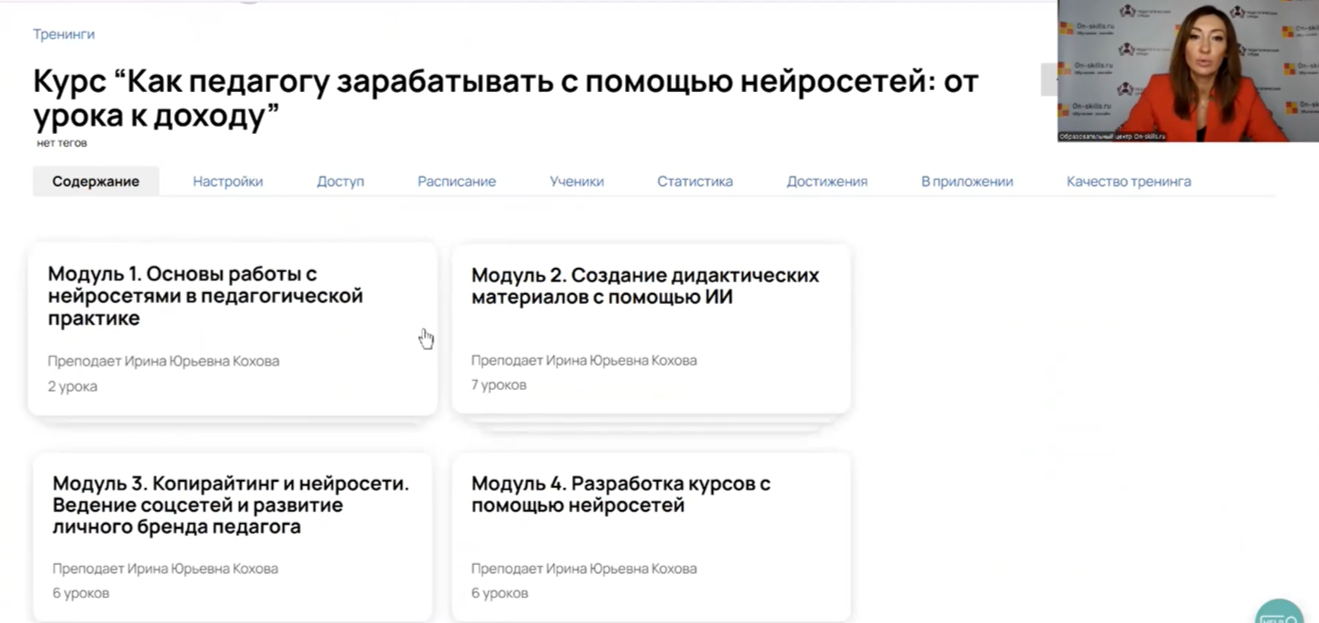This screenshot has height=623, width=1319.
Task: Go back via the Тренинги breadcrumb
Action: point(64,34)
